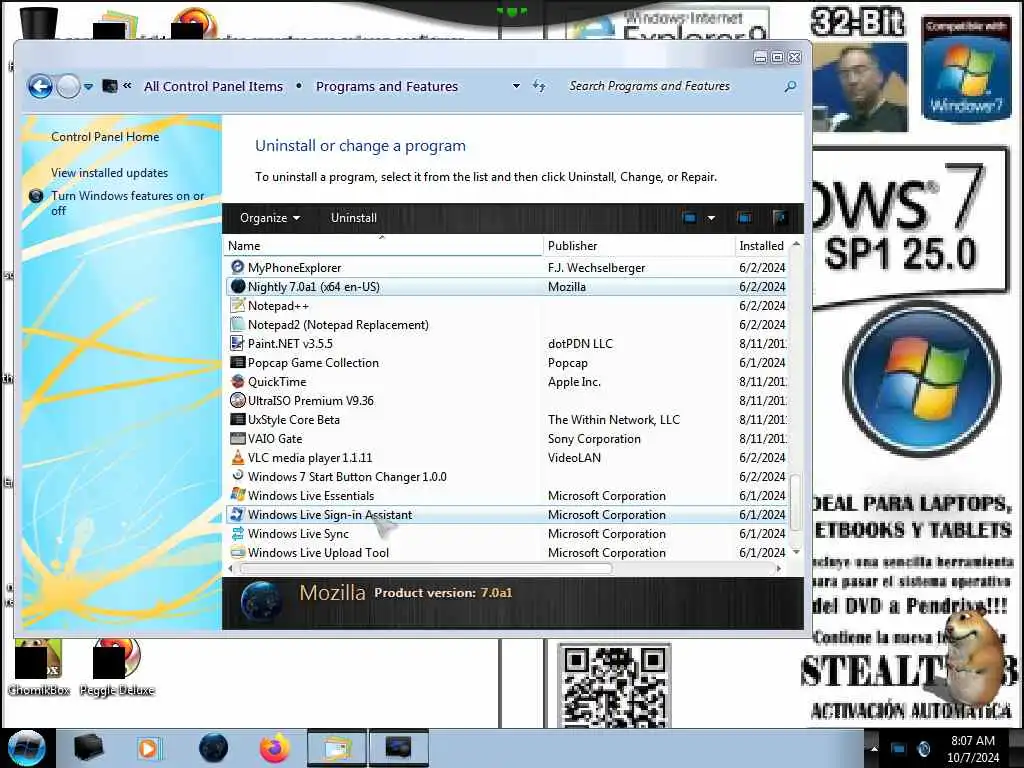
Task: Click the Control Panel taskbar button
Action: [x=399, y=748]
